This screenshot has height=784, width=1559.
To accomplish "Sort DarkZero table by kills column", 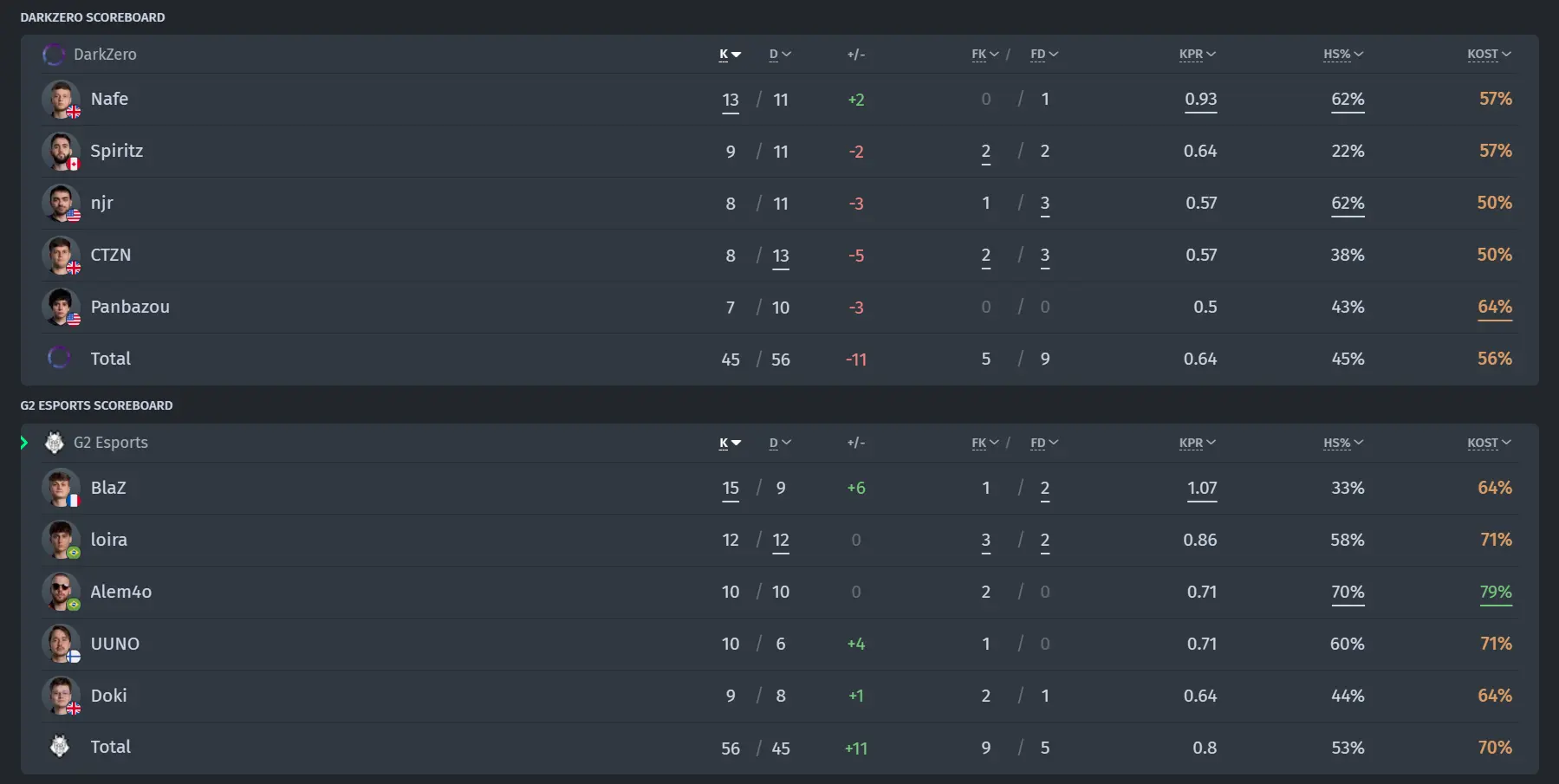I will pyautogui.click(x=730, y=54).
